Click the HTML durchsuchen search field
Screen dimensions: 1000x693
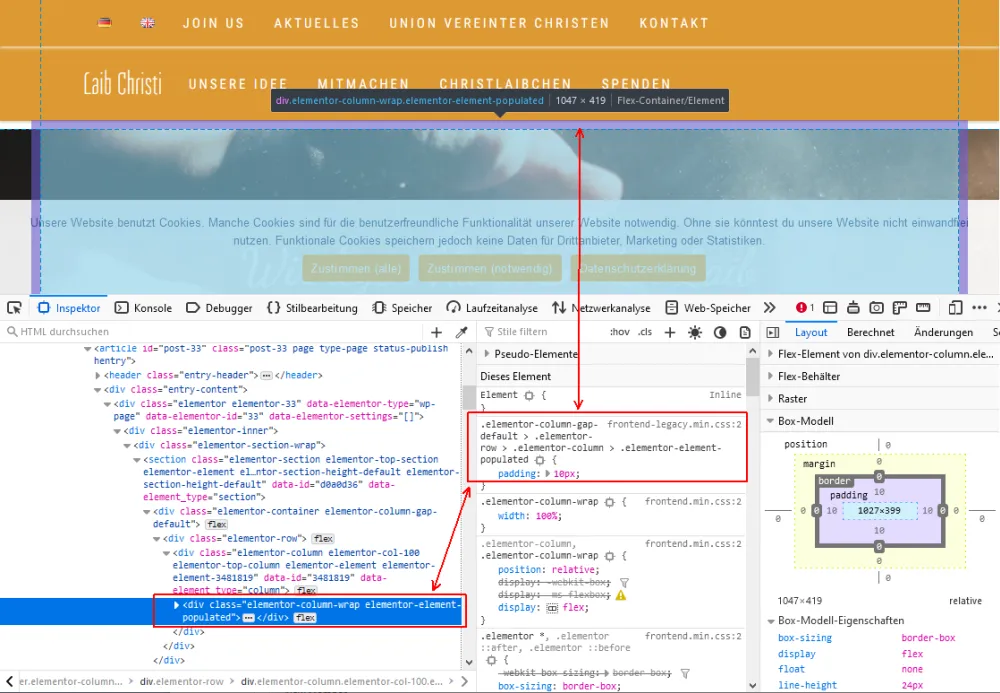tap(214, 332)
